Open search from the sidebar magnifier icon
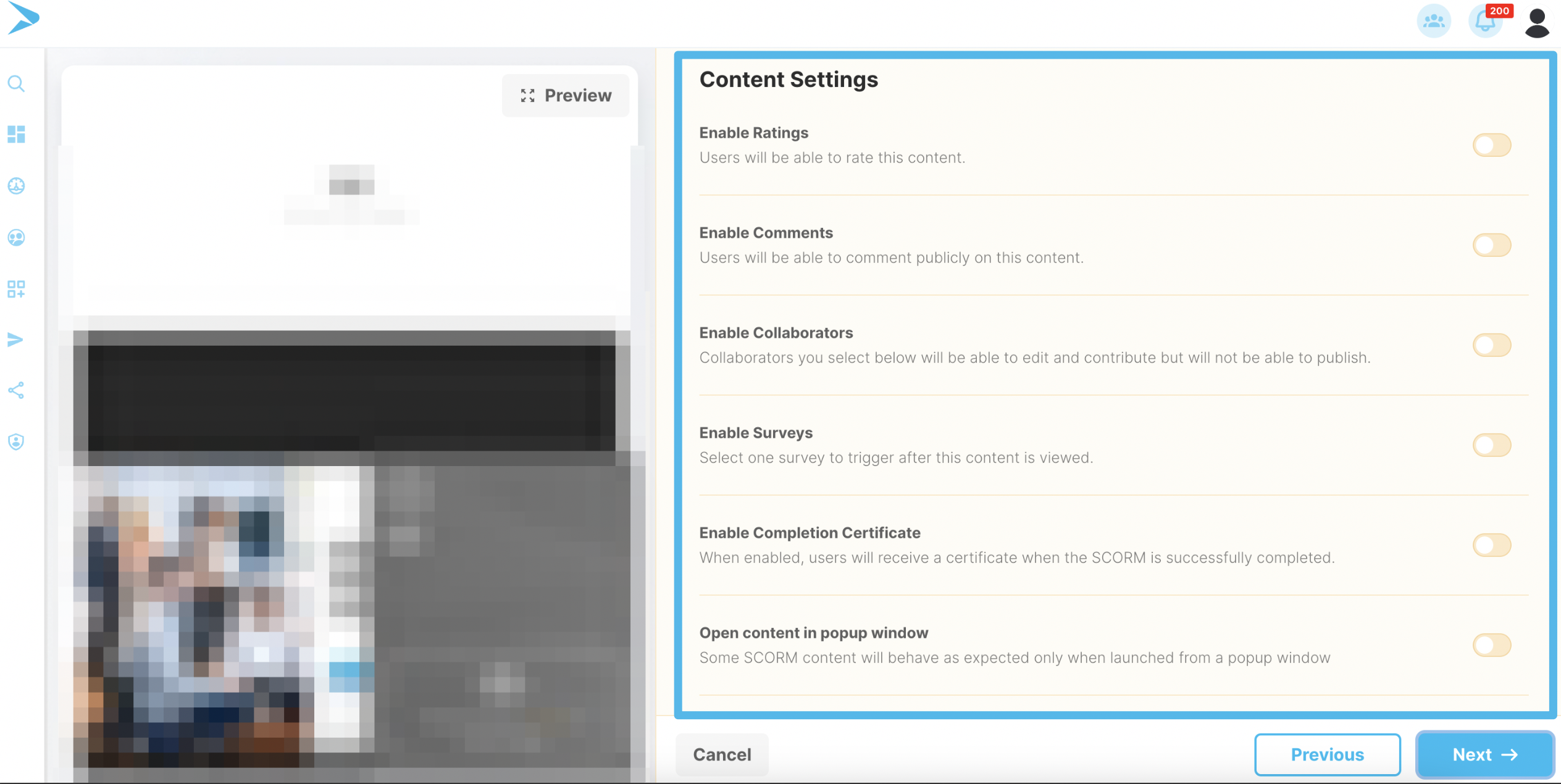The height and width of the screenshot is (784, 1561). [x=16, y=83]
